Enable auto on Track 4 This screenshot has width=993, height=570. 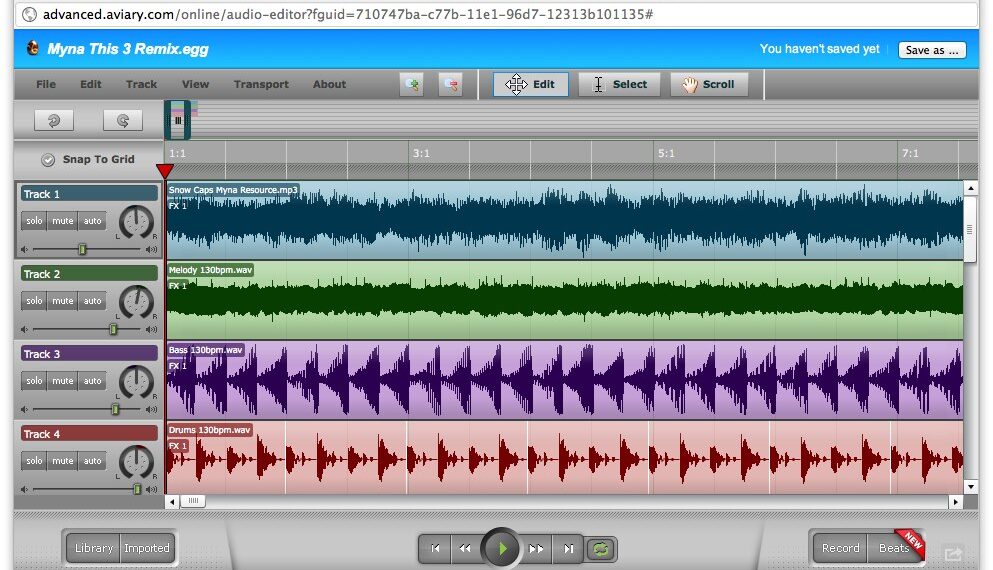[92, 461]
